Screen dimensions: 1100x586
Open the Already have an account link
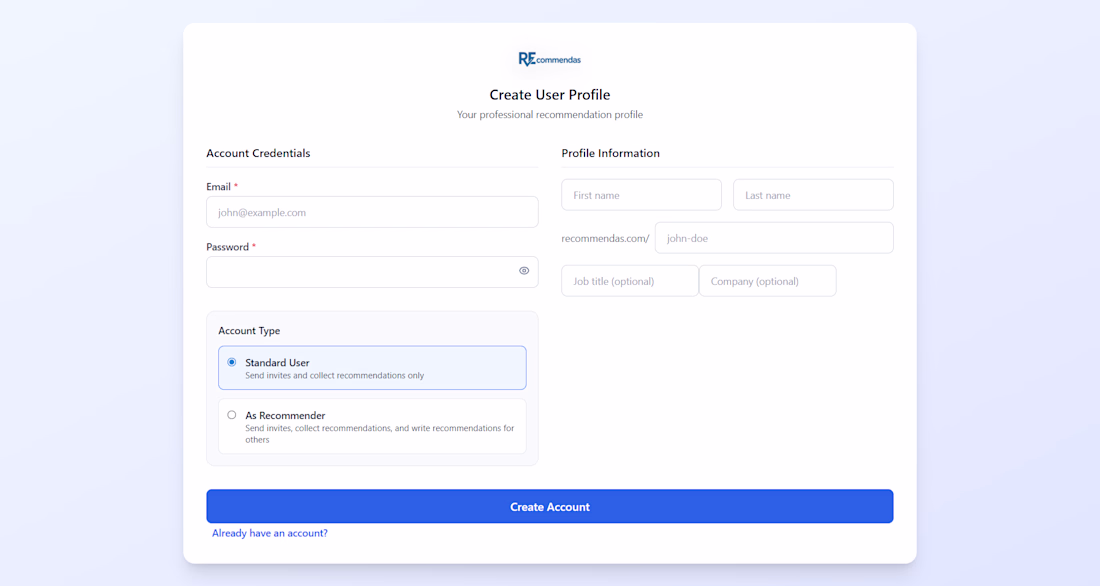pyautogui.click(x=270, y=533)
